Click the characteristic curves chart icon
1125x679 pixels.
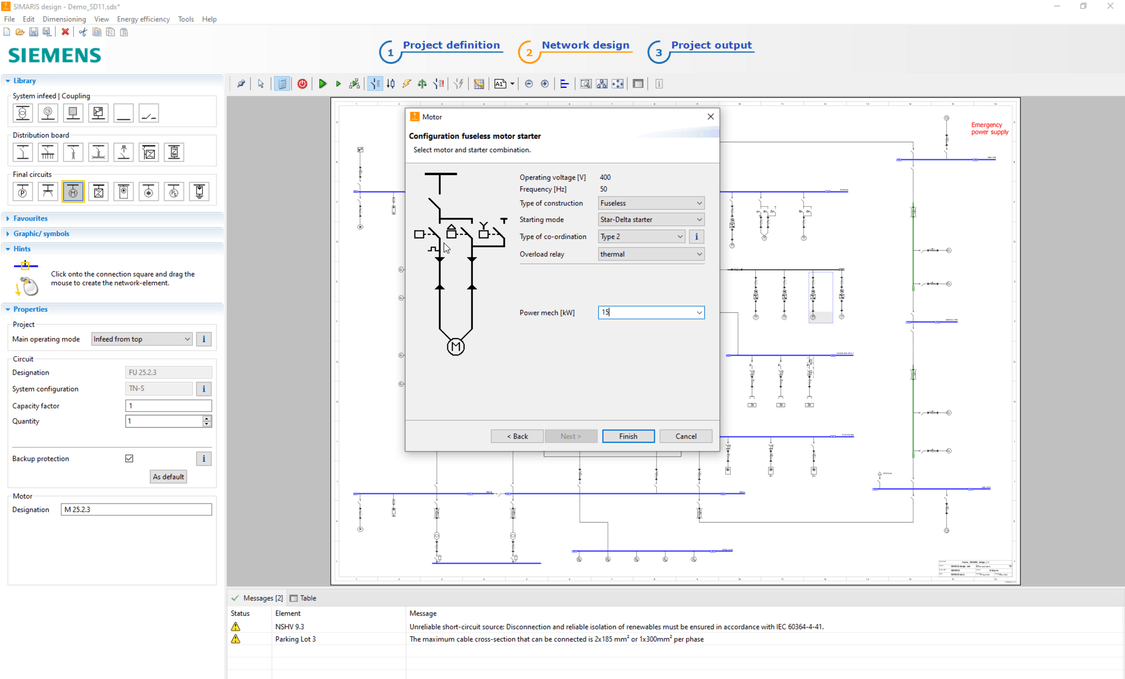479,84
